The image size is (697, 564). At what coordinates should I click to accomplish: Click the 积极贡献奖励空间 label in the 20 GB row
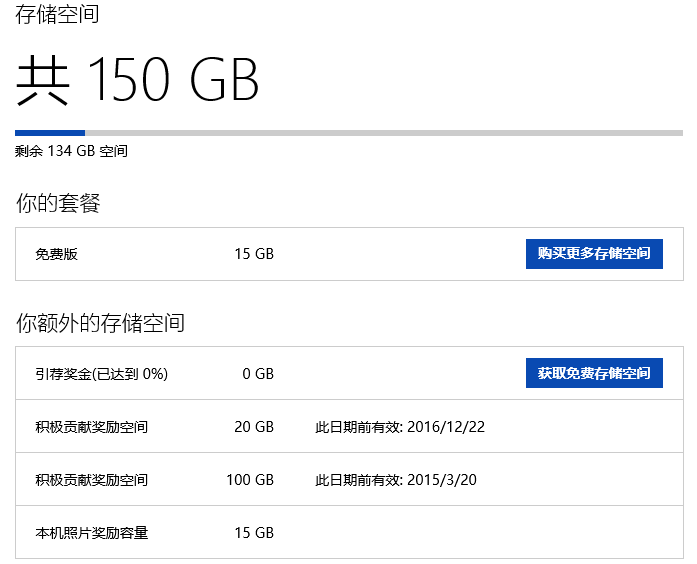pos(91,427)
